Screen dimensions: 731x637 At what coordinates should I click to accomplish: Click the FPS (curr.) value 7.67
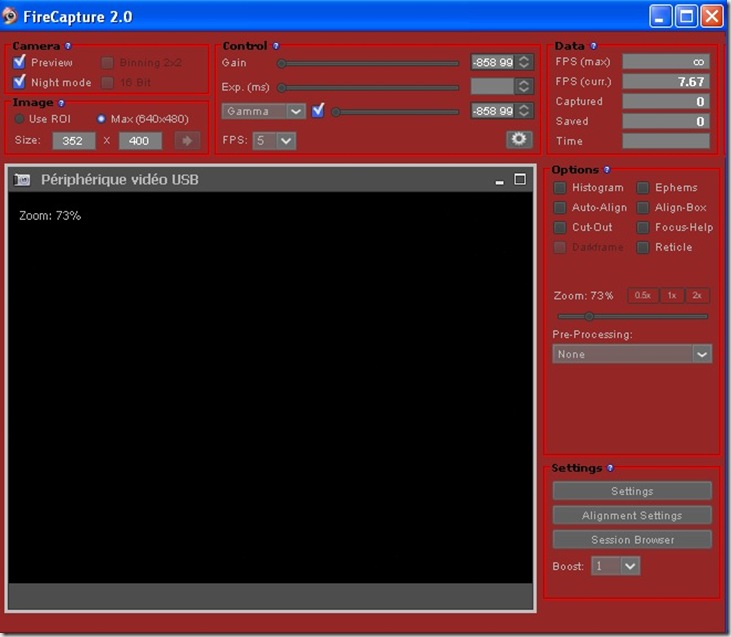[666, 82]
